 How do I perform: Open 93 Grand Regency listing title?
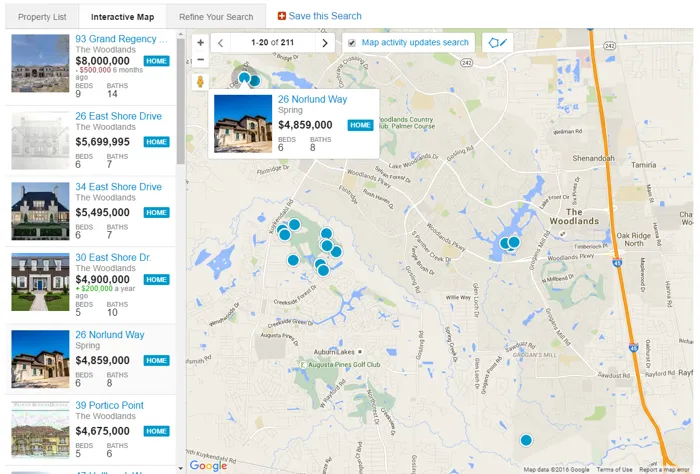click(x=121, y=39)
